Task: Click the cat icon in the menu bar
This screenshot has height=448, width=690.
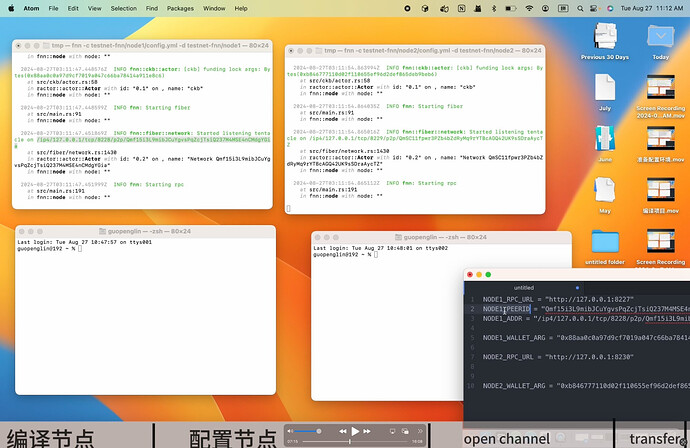Action: click(x=477, y=8)
